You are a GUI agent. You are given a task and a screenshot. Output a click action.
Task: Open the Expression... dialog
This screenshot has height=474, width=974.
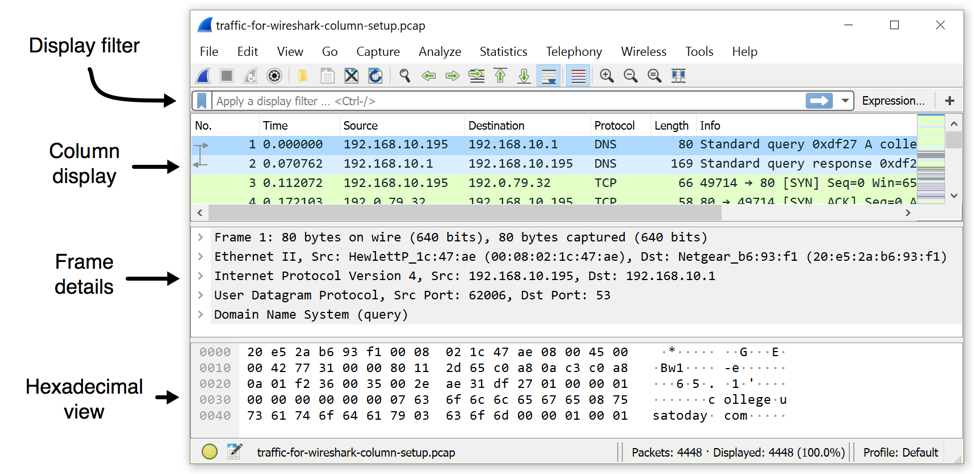(x=893, y=101)
